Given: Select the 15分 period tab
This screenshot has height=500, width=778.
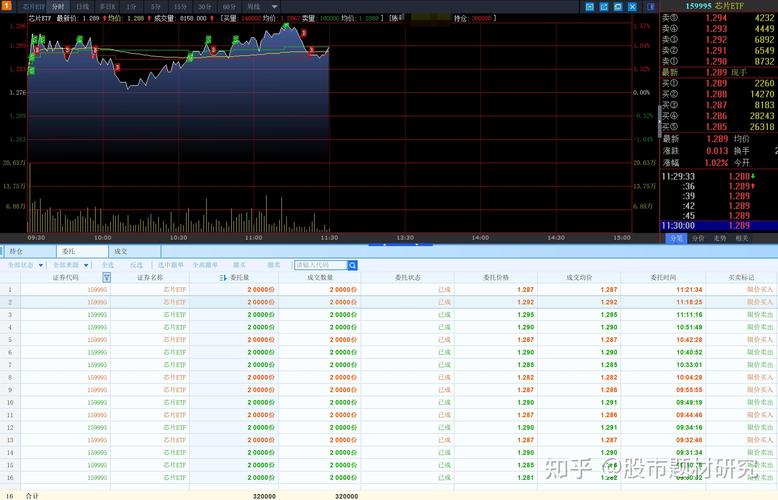Looking at the screenshot, I should [x=180, y=6].
